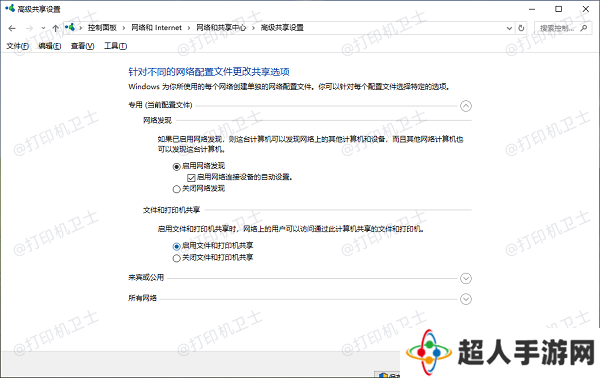Refresh the page with the refresh icon
This screenshot has height=378, width=600.
point(521,28)
